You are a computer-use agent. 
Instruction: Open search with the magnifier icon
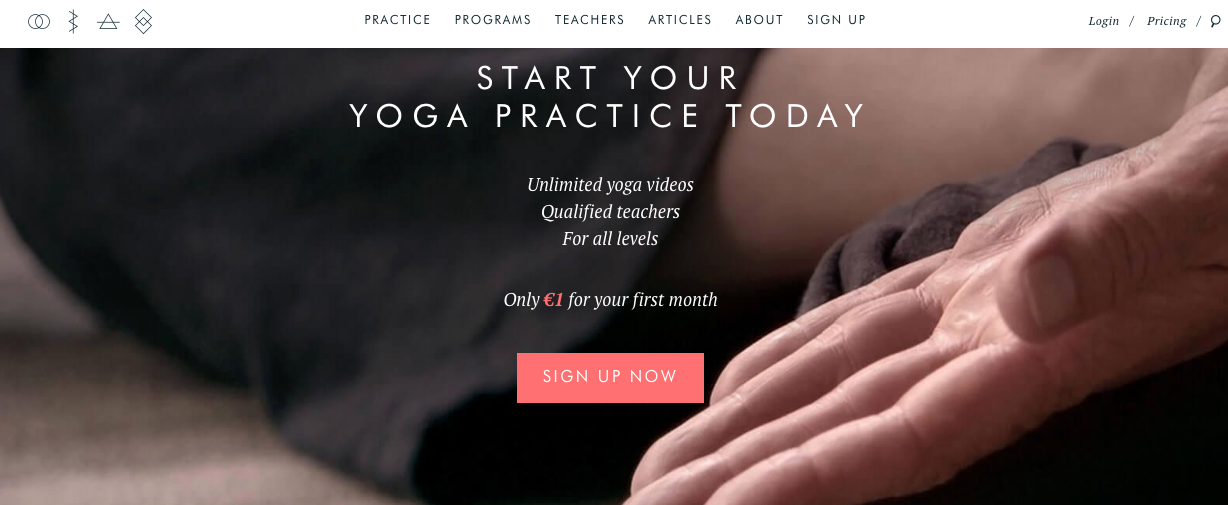(1216, 21)
